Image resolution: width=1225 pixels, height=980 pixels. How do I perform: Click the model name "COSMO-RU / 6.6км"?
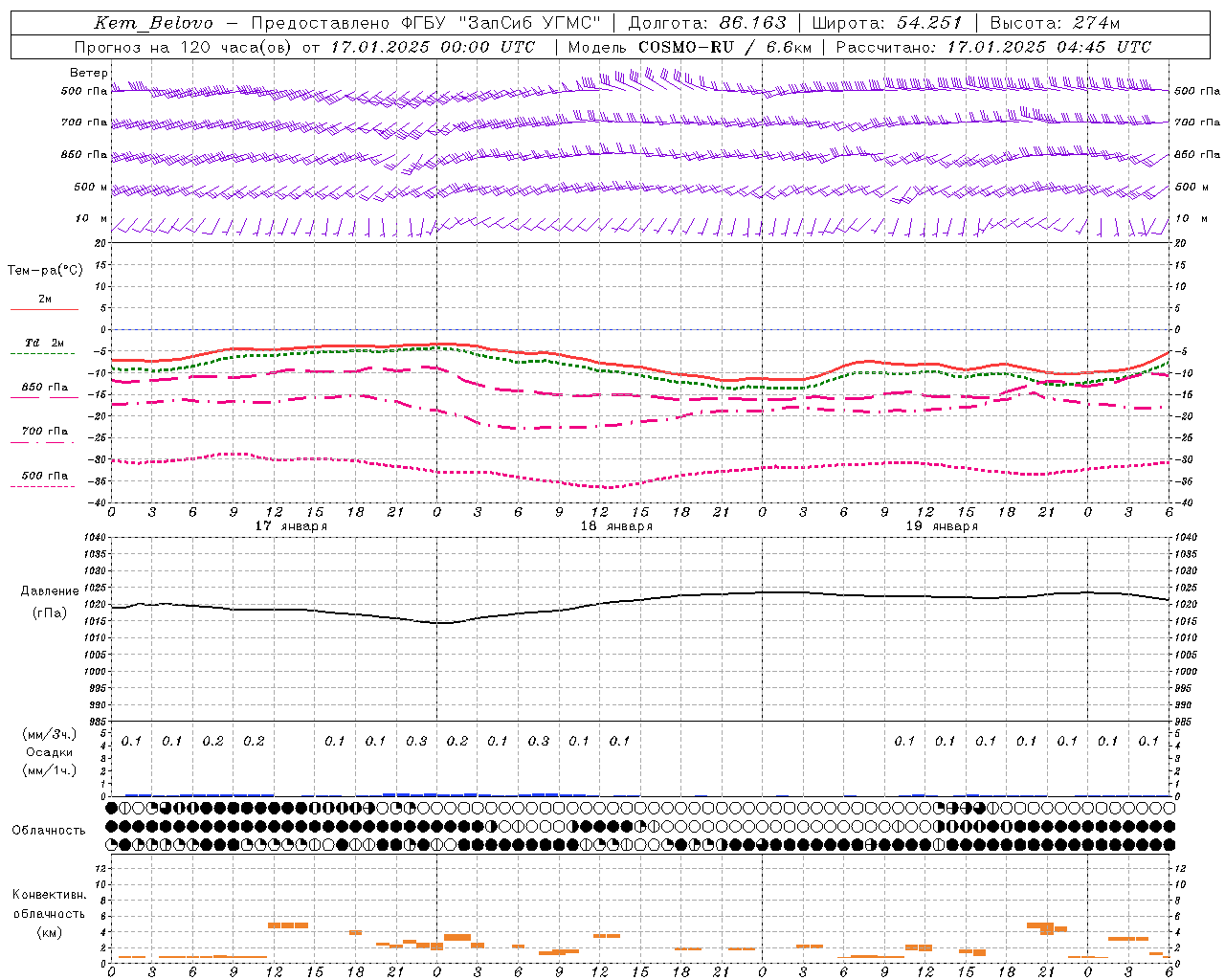click(x=724, y=47)
